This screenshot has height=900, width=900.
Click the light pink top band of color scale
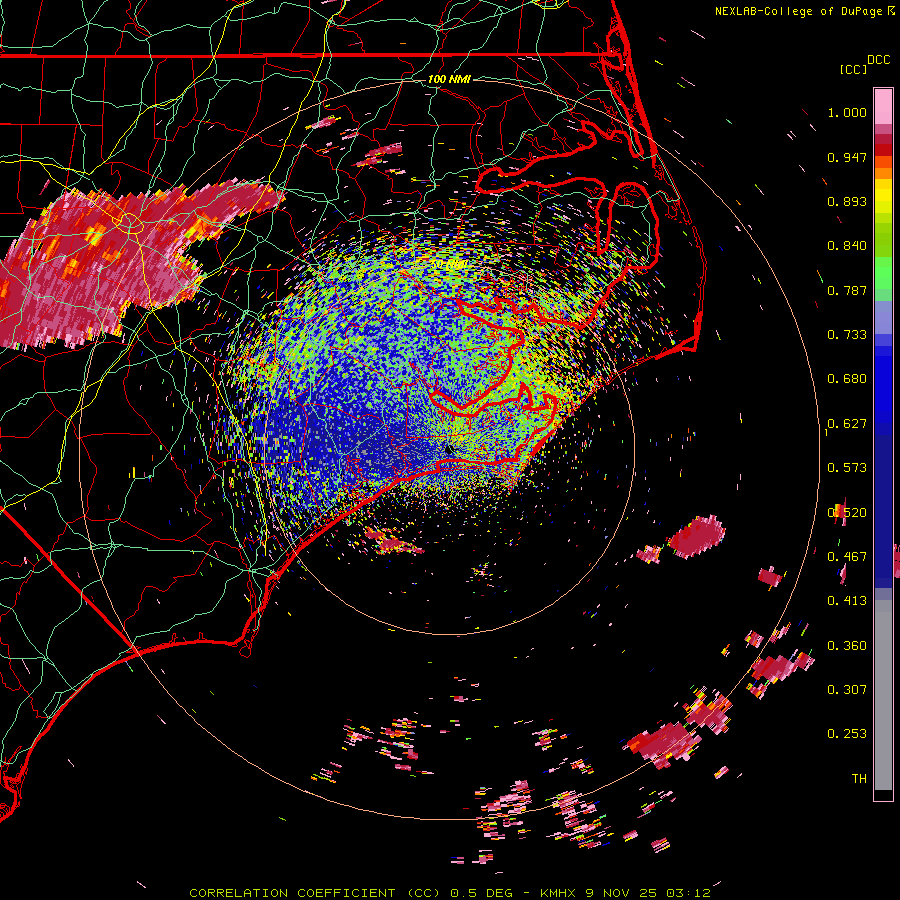coord(883,107)
